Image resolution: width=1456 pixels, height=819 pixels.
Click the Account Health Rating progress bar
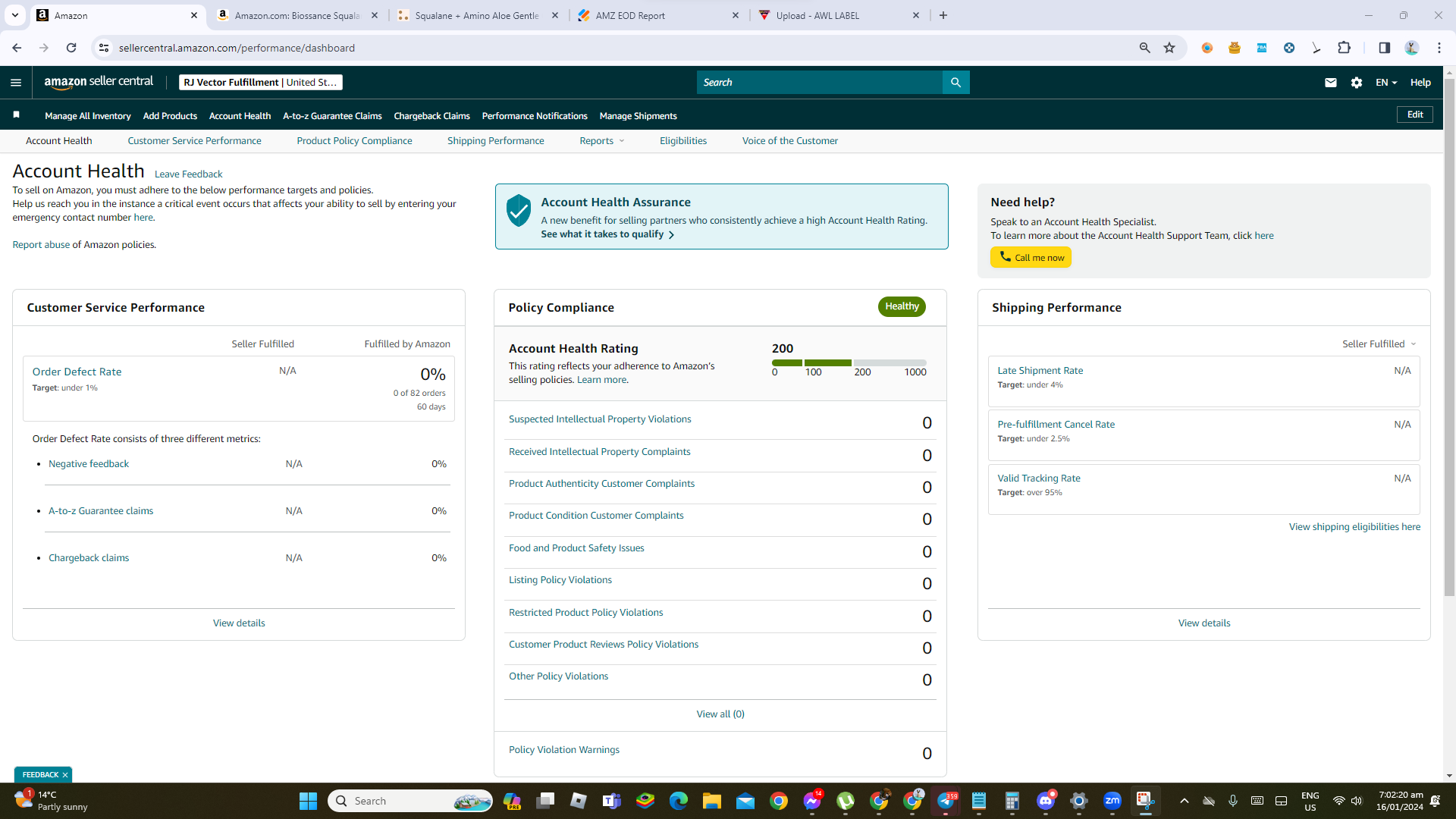point(849,363)
